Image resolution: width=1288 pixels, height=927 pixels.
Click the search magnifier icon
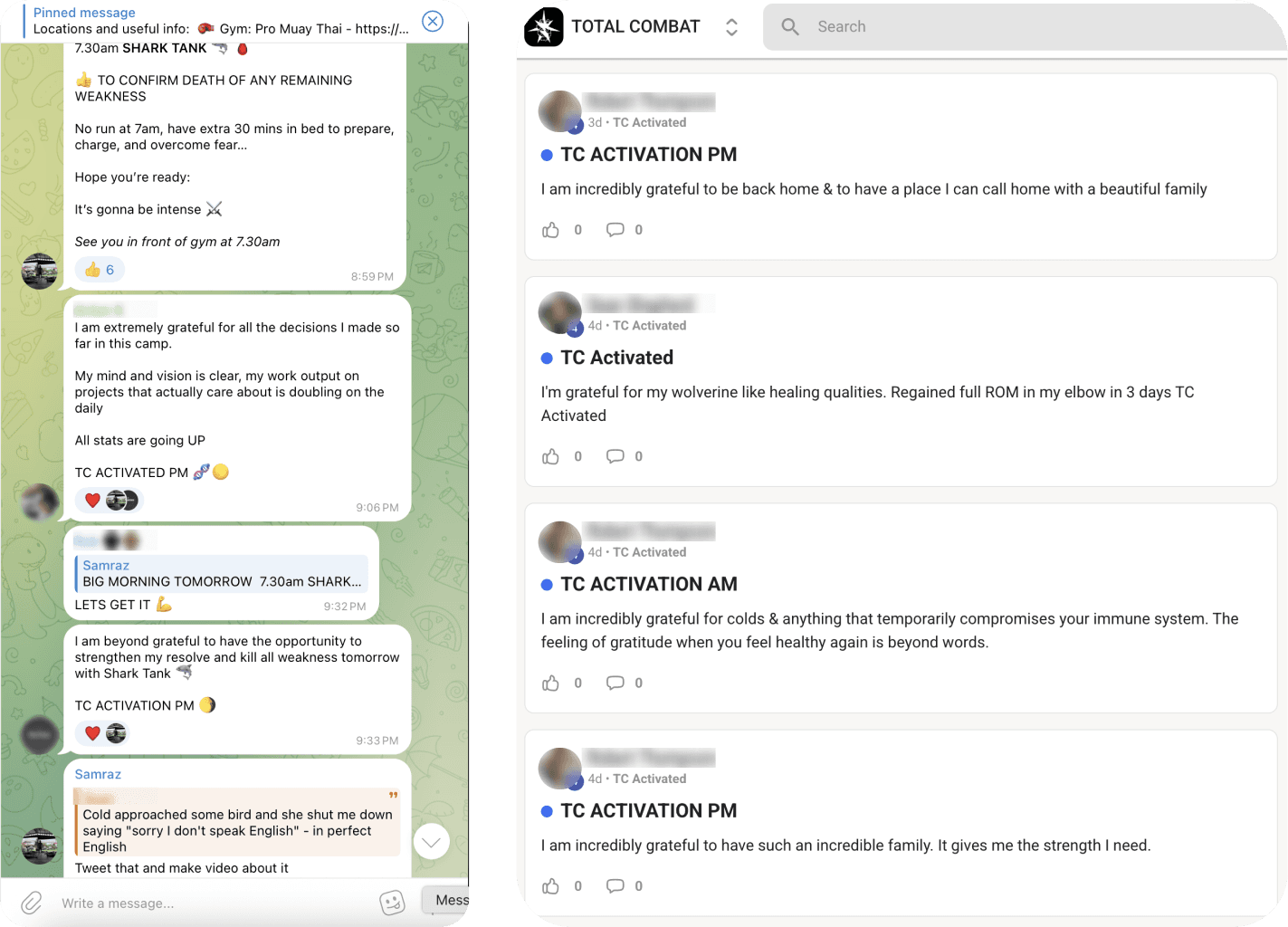790,27
